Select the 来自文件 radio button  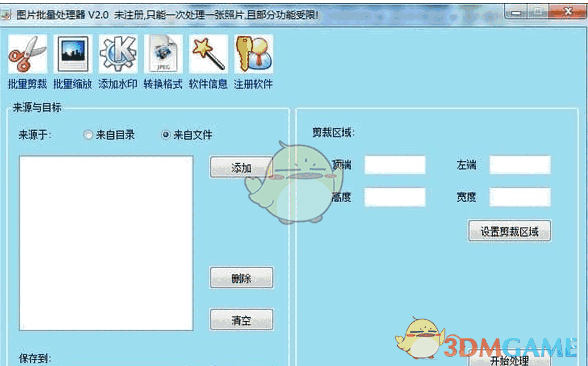165,135
